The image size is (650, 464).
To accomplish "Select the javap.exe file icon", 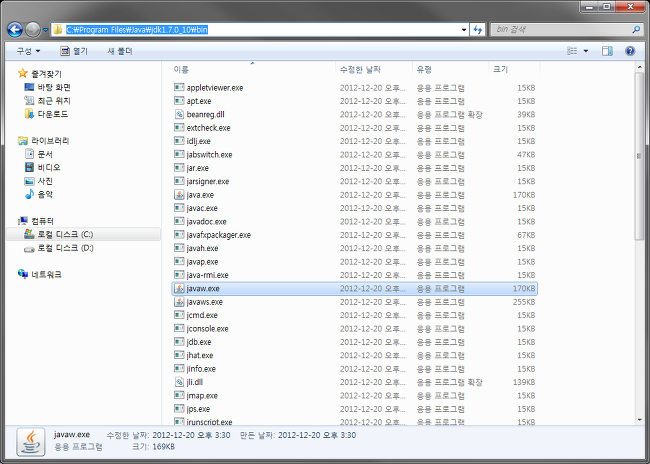I will [x=179, y=261].
